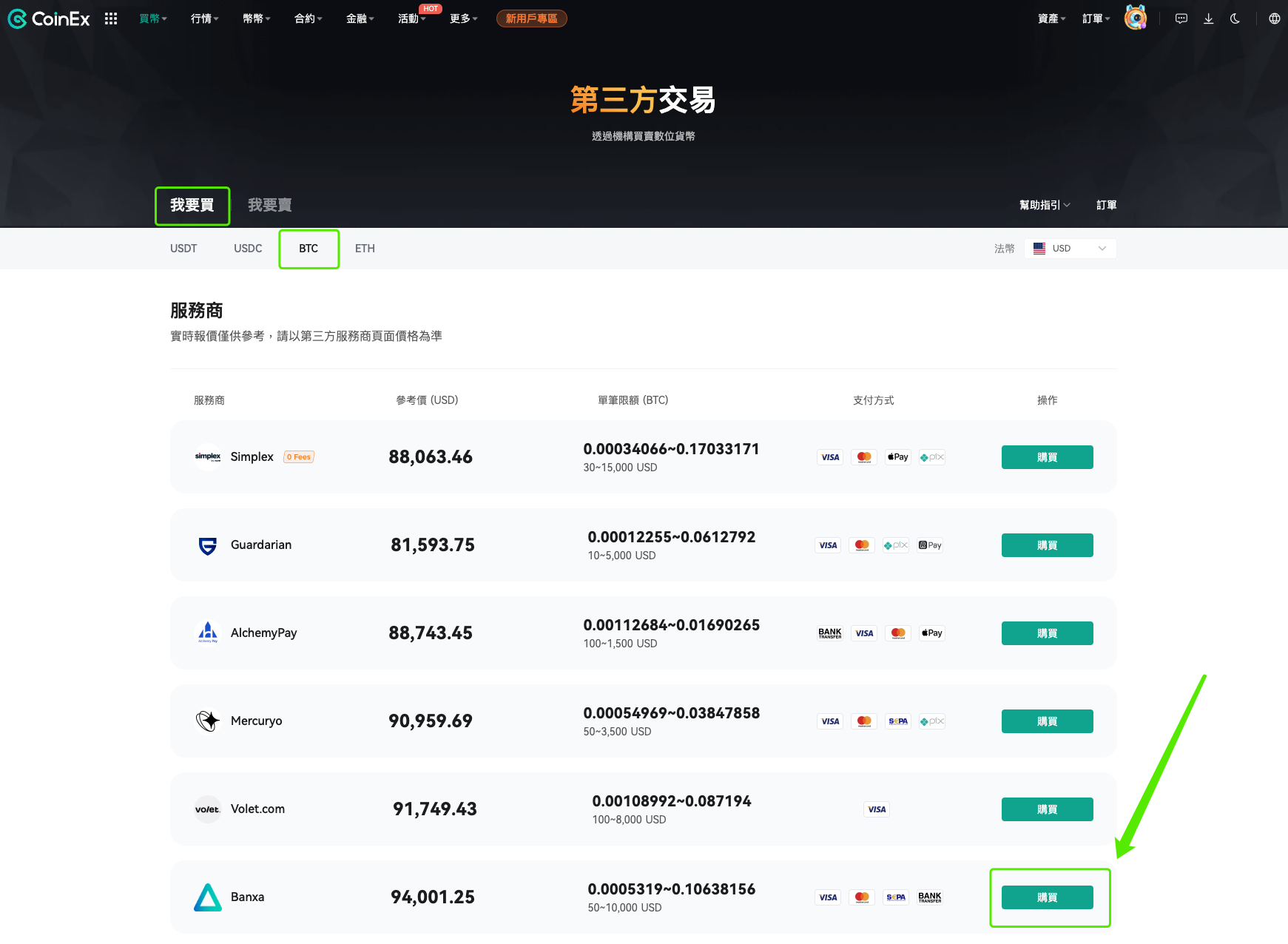The height and width of the screenshot is (944, 1288).
Task: Open the 新用戶專區 promo button
Action: pyautogui.click(x=532, y=18)
